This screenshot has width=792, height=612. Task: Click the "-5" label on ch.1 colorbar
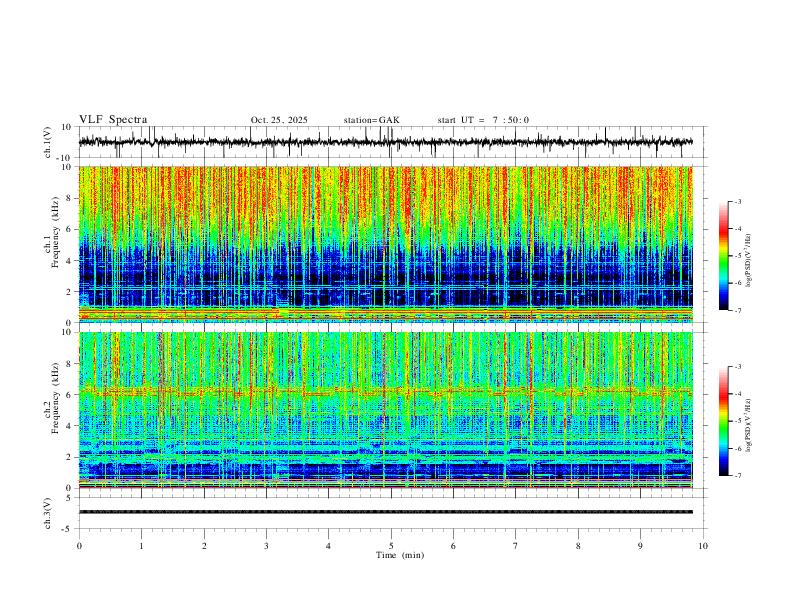click(x=737, y=256)
